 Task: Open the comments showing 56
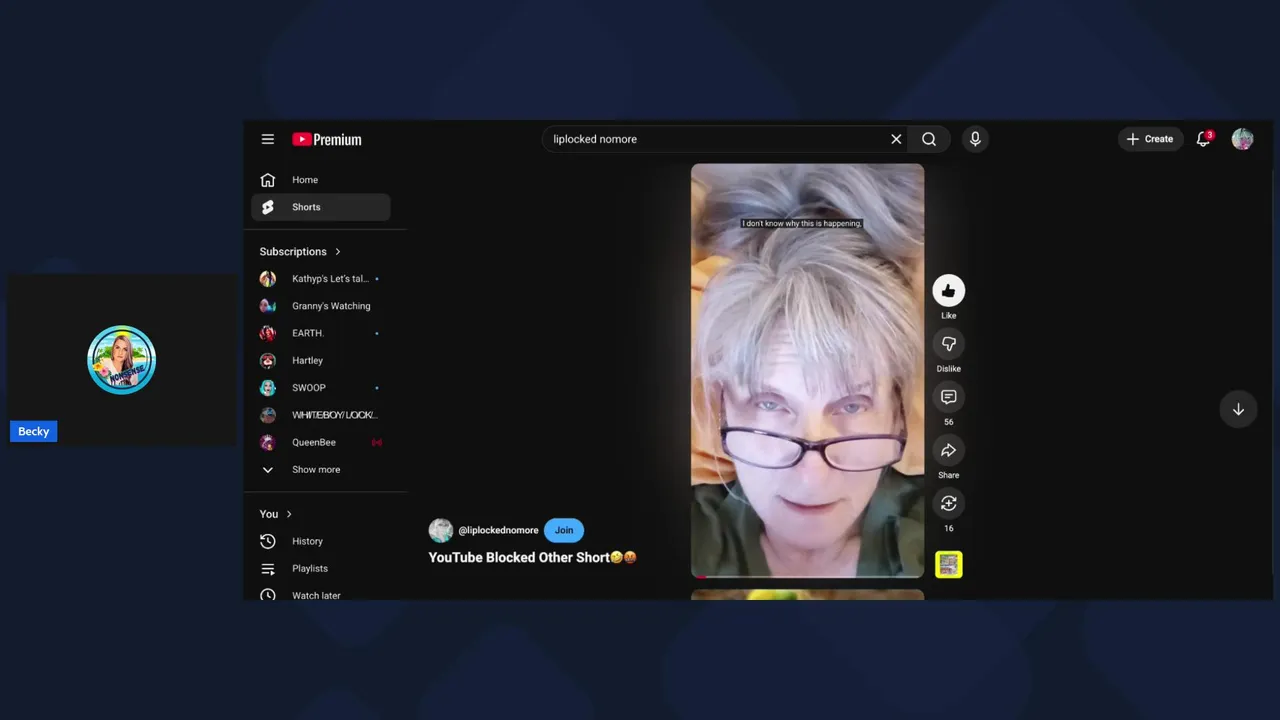click(x=948, y=397)
